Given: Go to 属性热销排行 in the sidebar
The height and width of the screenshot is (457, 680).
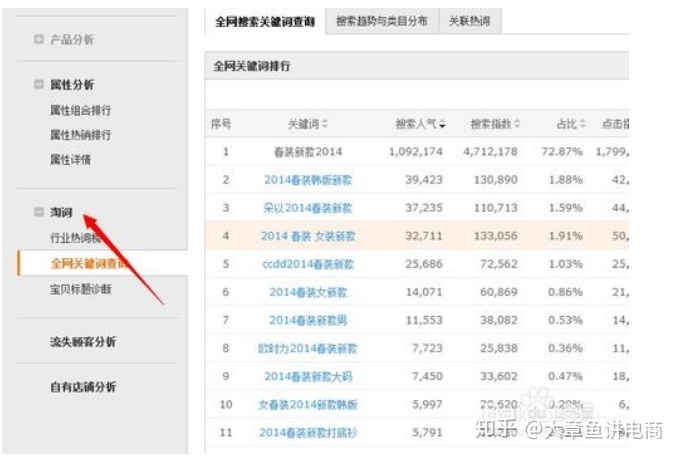Looking at the screenshot, I should tap(81, 135).
